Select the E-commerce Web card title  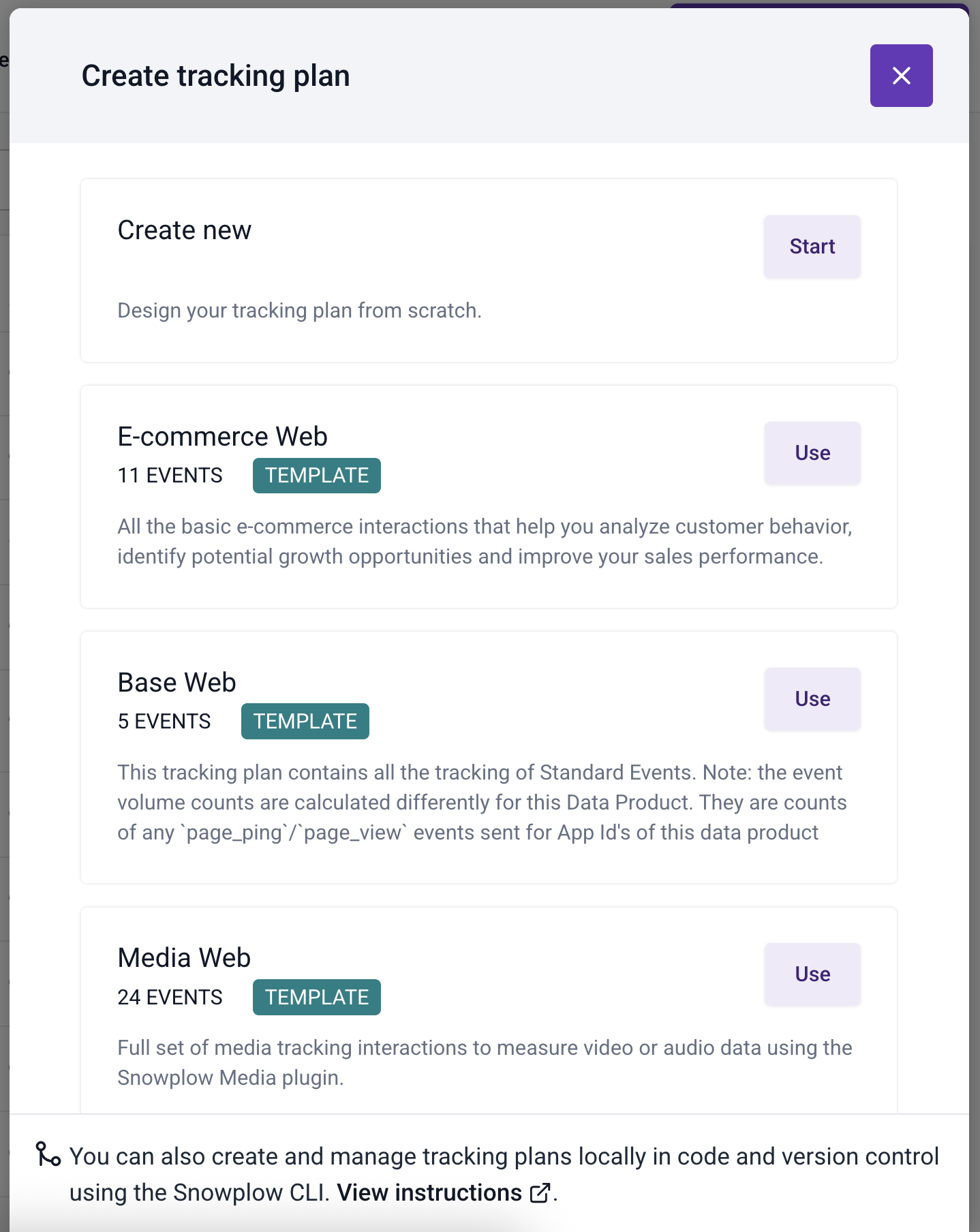(222, 436)
